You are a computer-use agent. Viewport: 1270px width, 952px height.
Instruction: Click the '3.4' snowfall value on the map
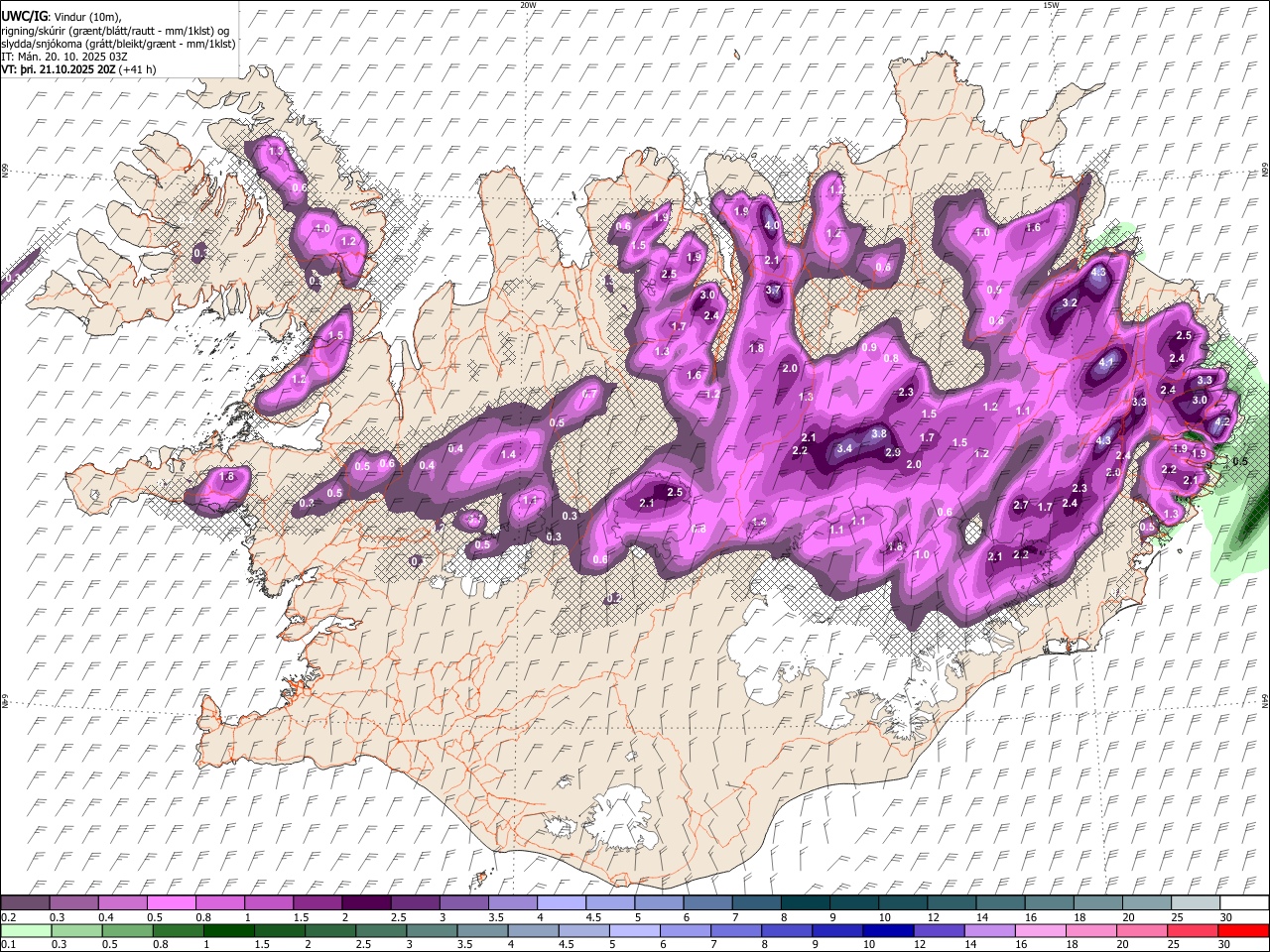[844, 448]
